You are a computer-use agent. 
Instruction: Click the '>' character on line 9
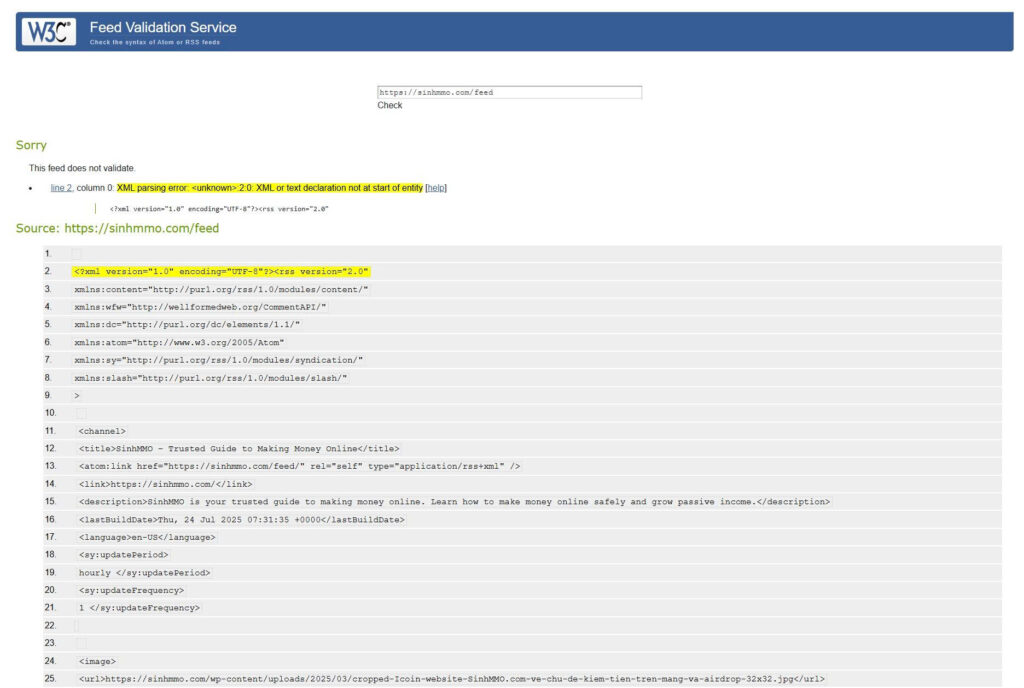(x=76, y=396)
